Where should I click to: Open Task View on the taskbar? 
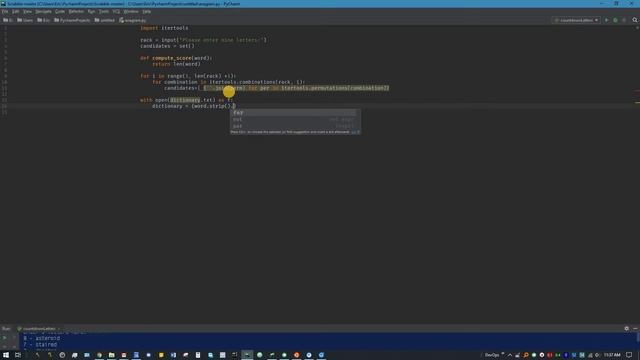click(x=18, y=355)
